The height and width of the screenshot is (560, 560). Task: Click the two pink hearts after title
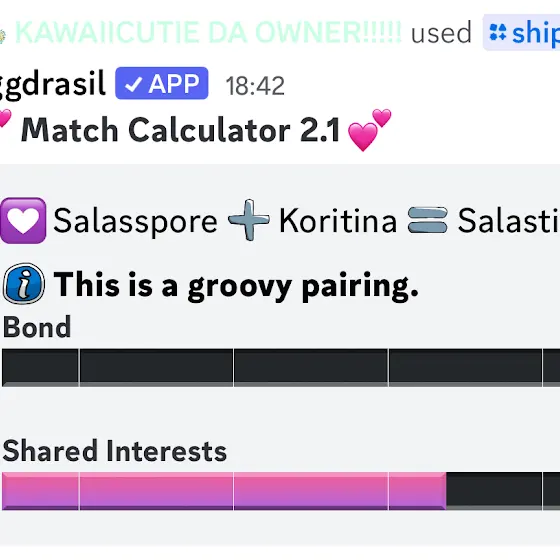click(x=370, y=130)
